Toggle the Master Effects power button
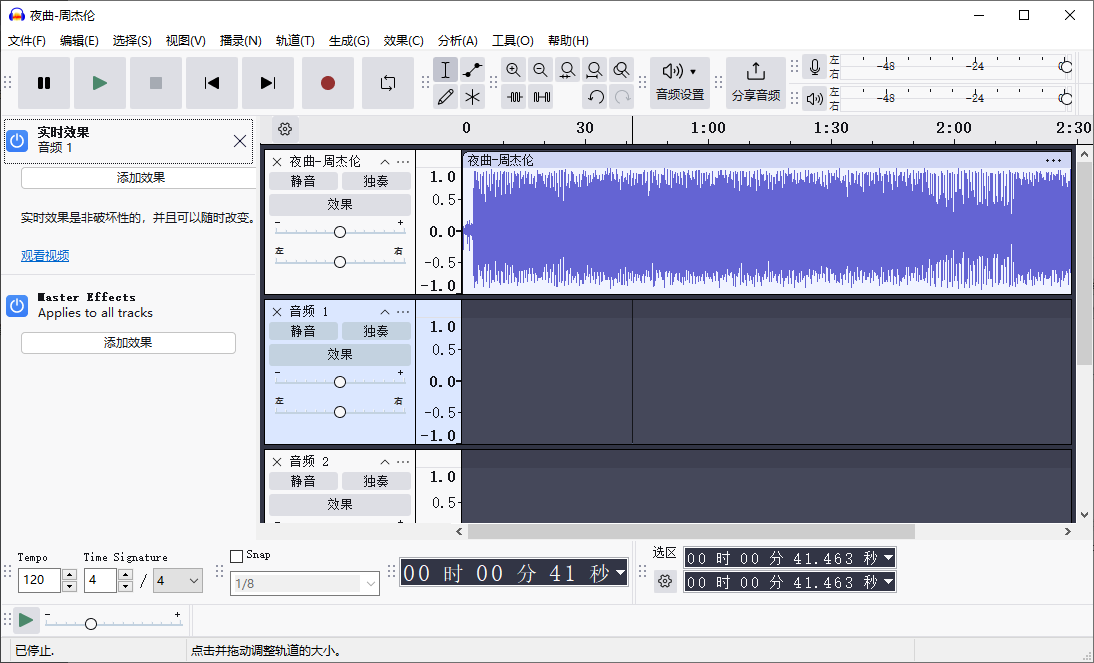The image size is (1094, 663). 16,305
